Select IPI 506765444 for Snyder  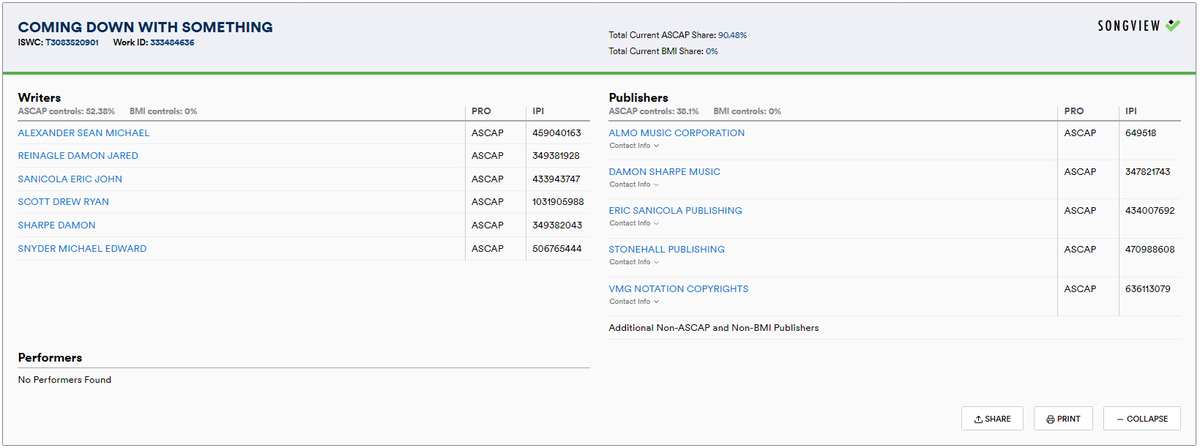coord(557,248)
